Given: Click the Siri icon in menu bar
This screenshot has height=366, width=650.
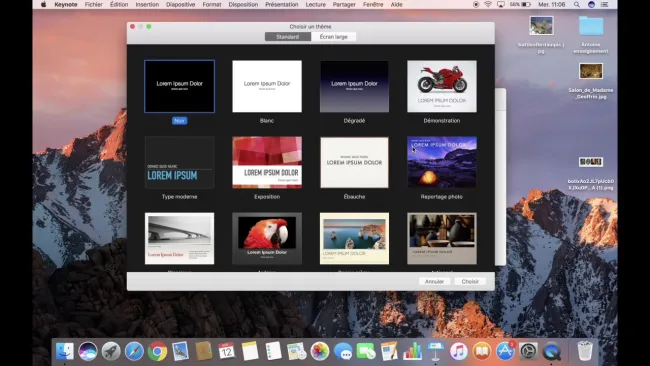Looking at the screenshot, I should pos(591,5).
